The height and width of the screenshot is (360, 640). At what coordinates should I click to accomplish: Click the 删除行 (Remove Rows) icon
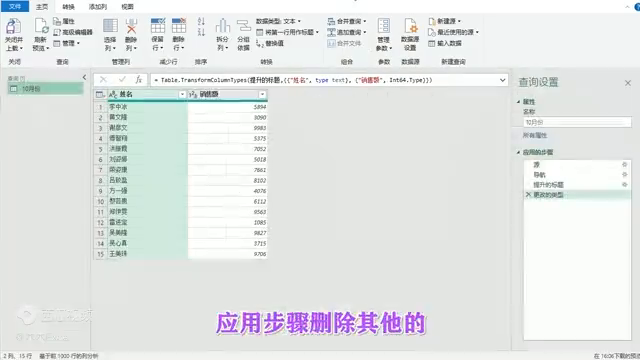tap(179, 26)
